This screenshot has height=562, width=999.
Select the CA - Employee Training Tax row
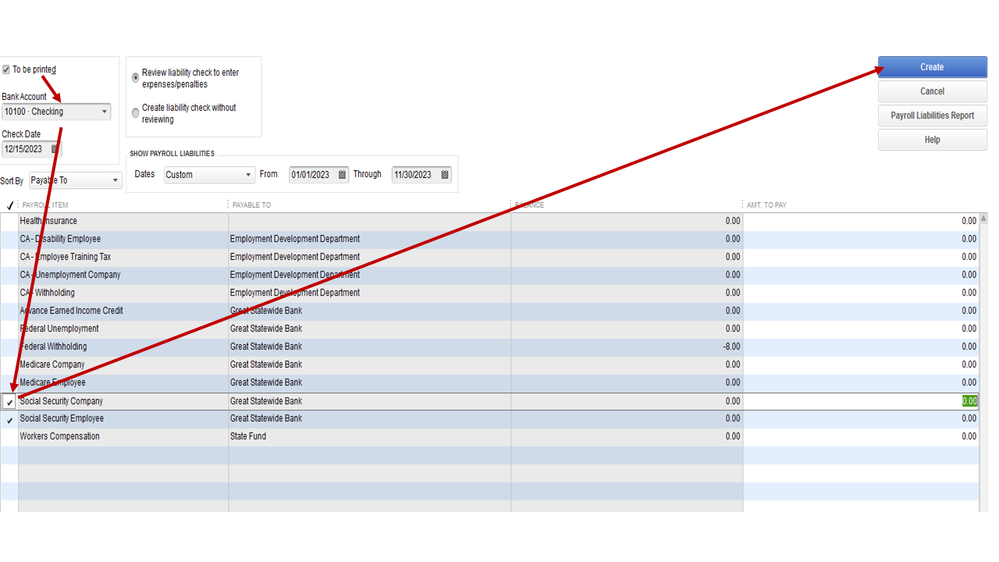point(489,257)
